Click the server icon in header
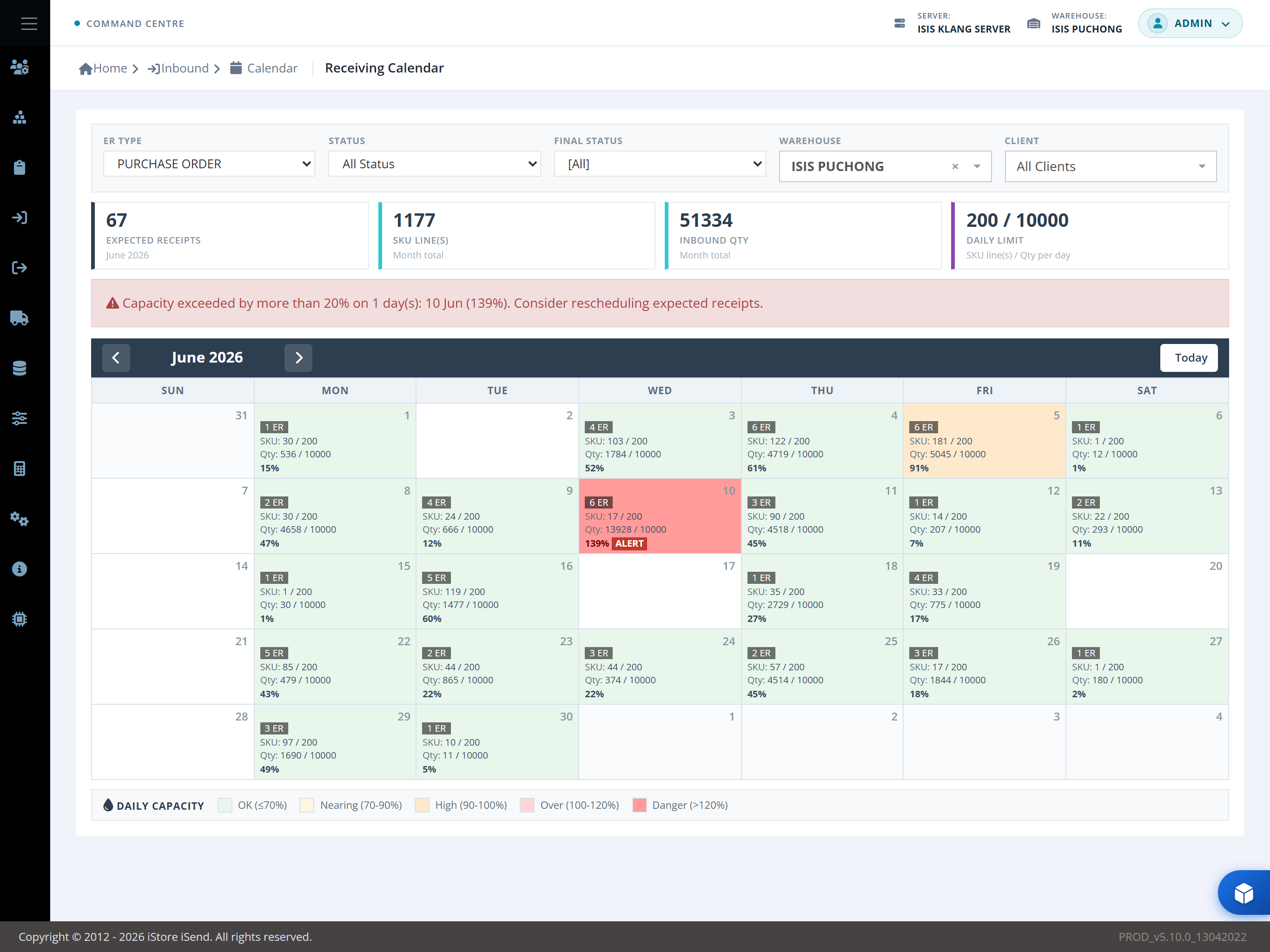 (900, 24)
